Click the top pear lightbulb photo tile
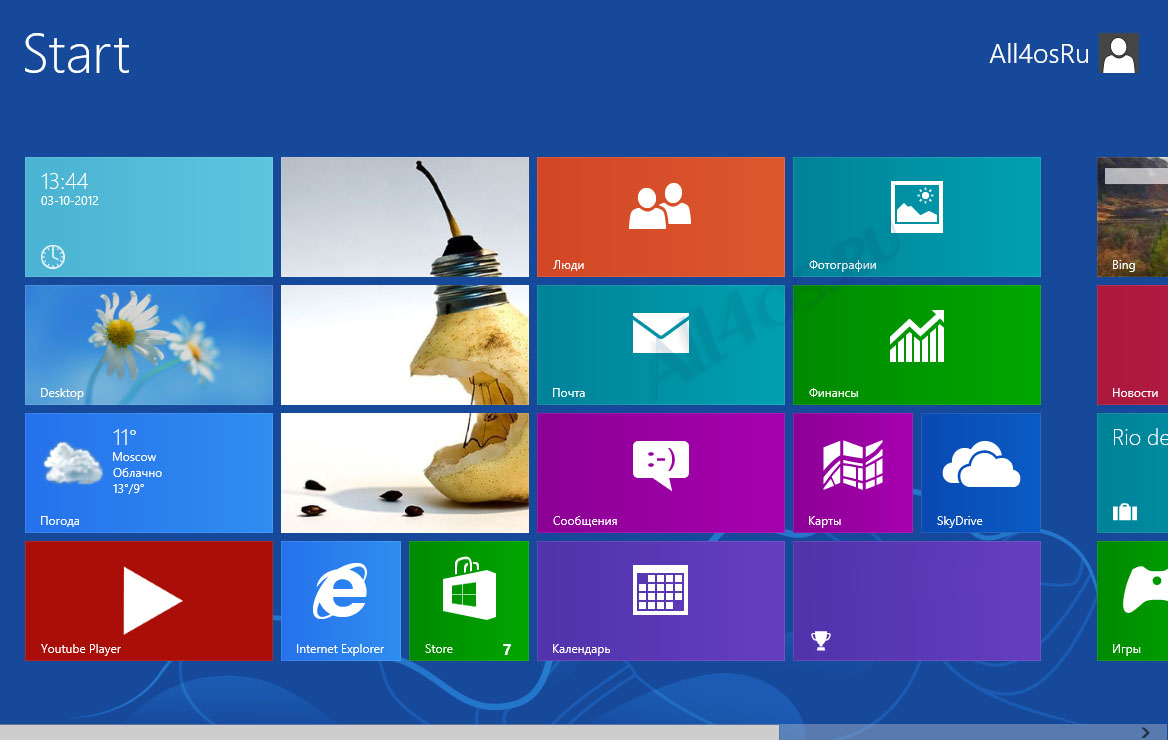Viewport: 1168px width, 740px height. [404, 217]
